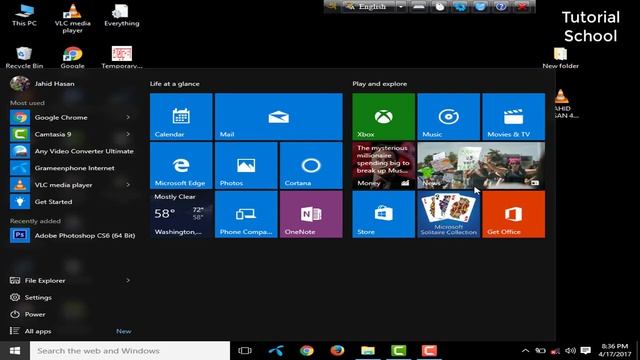Open Jahid Hasan user account menu
640x360 pixels.
coord(42,84)
